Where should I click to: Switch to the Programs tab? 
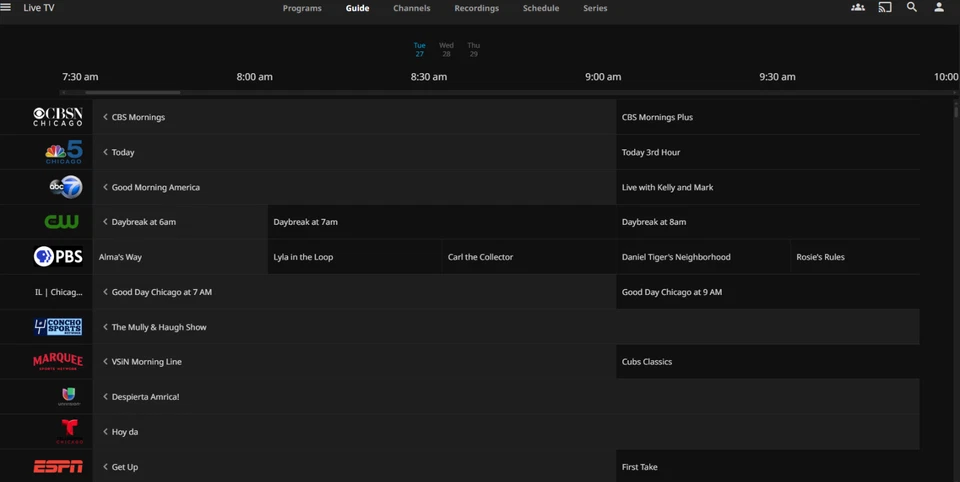tap(302, 8)
